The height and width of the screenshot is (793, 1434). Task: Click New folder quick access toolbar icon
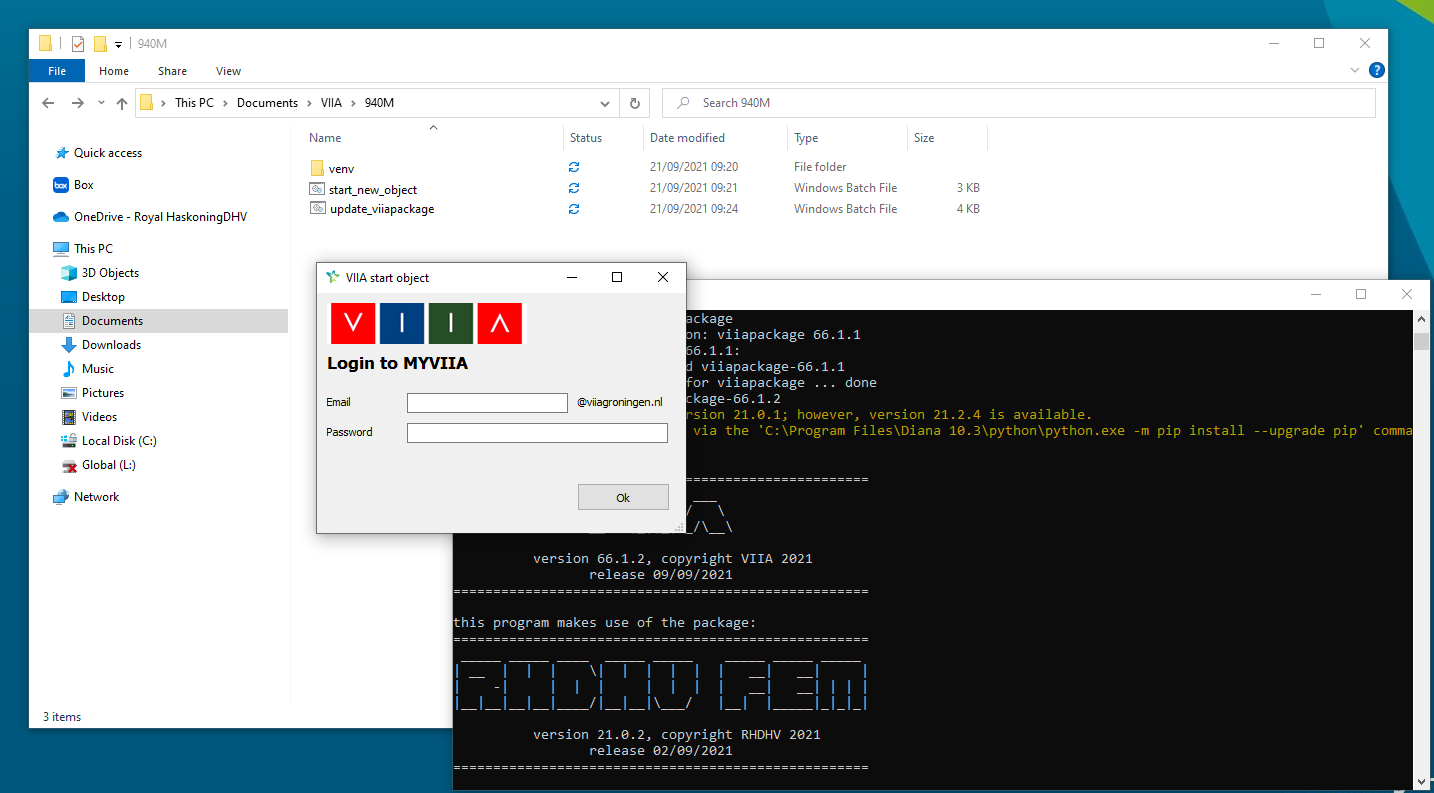pos(100,43)
